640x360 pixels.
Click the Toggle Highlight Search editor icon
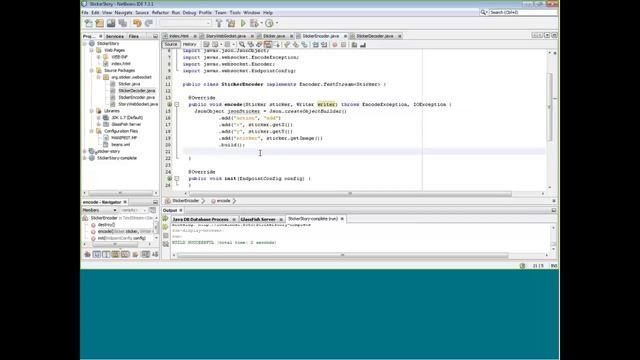coord(268,44)
